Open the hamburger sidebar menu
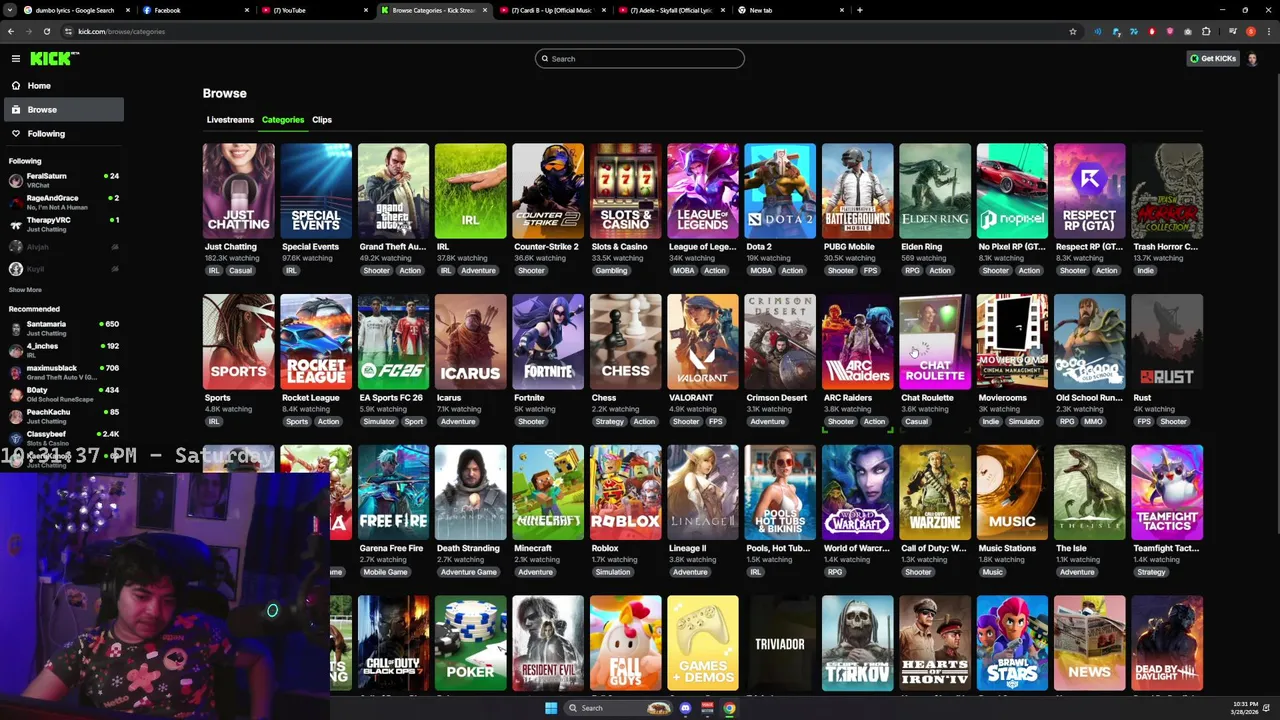This screenshot has height=720, width=1280. [16, 59]
